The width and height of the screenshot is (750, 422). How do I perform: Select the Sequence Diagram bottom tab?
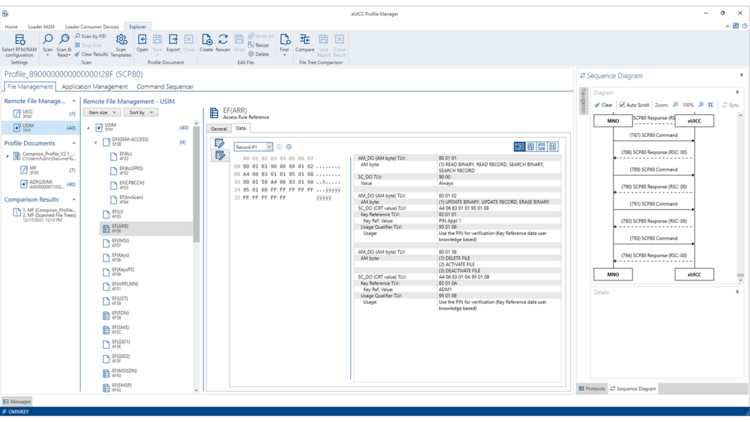633,389
